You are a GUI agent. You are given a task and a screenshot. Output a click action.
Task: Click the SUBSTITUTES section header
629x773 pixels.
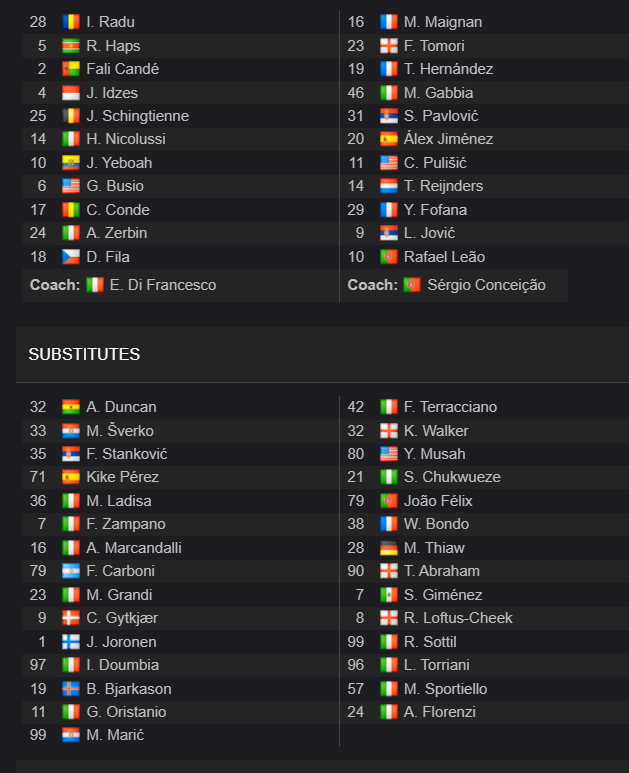84,354
